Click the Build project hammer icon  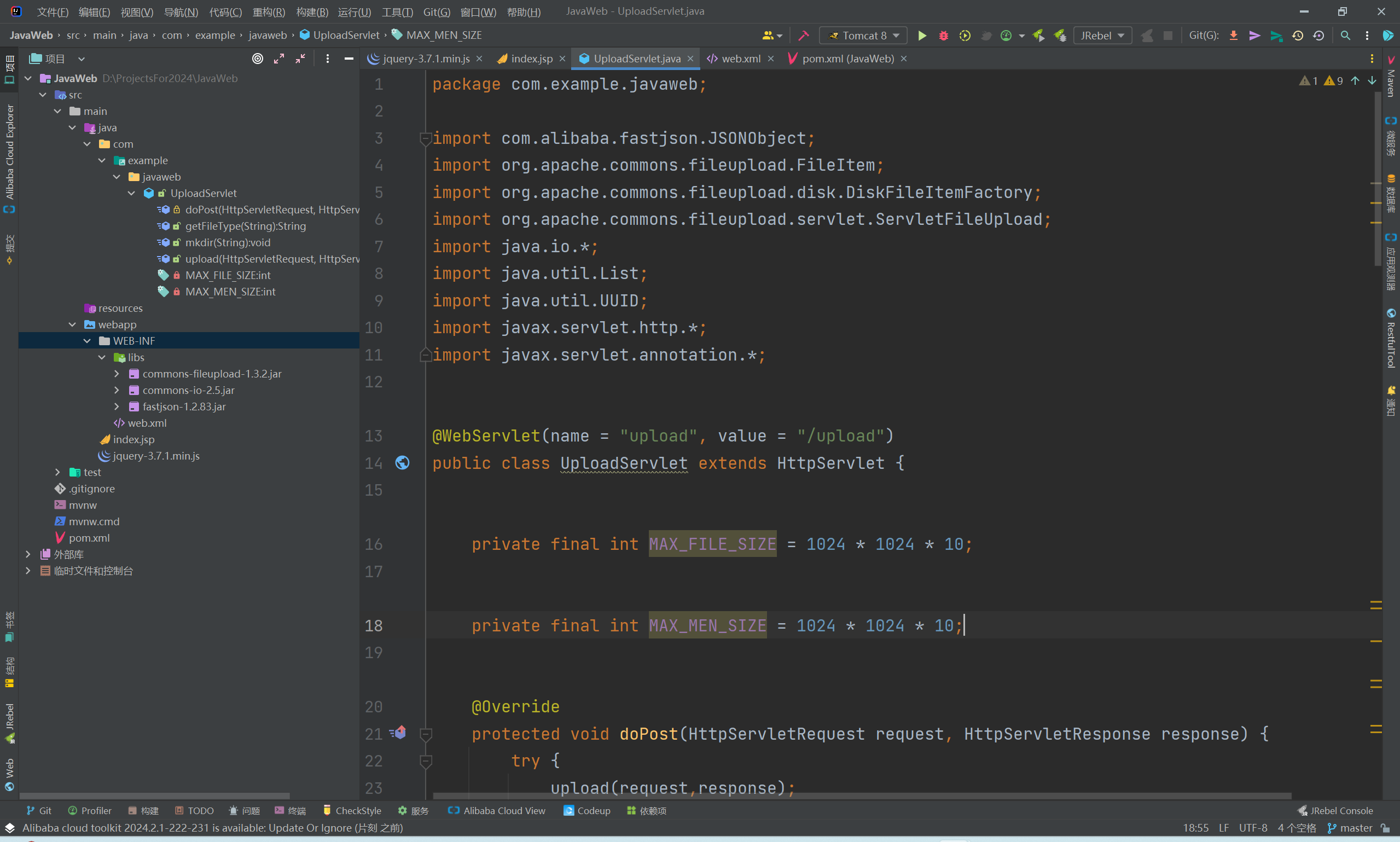[803, 37]
